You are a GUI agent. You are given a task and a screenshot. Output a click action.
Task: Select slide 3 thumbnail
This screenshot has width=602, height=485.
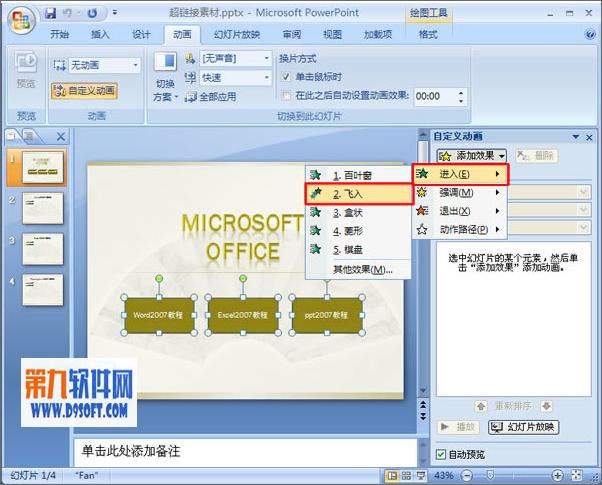[x=43, y=249]
